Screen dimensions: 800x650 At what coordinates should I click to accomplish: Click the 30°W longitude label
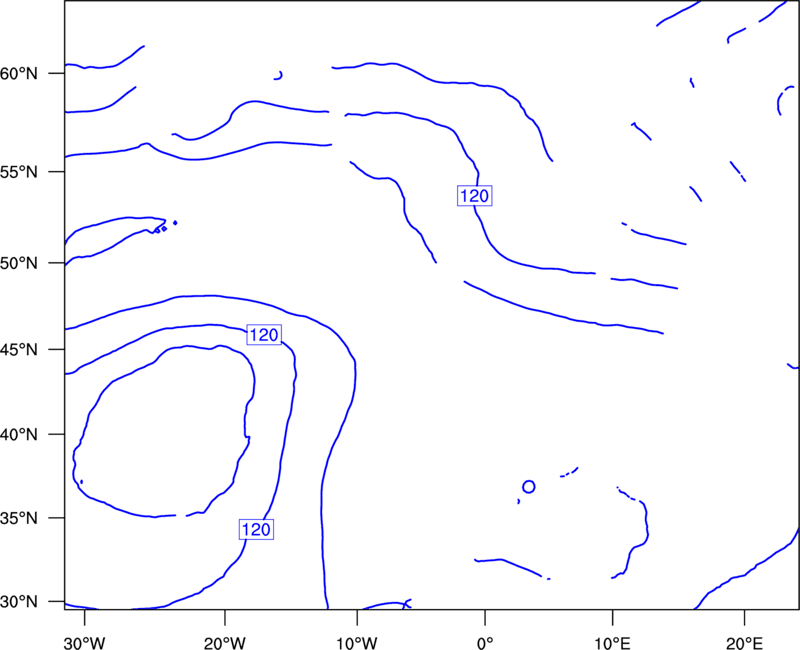(x=85, y=643)
